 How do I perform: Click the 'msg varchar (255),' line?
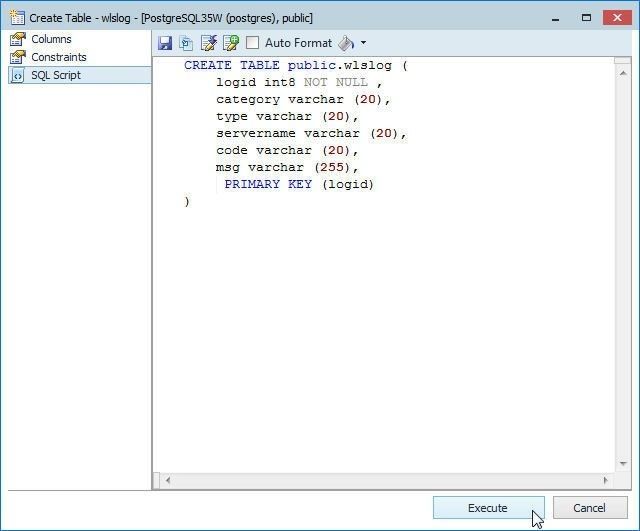287,167
